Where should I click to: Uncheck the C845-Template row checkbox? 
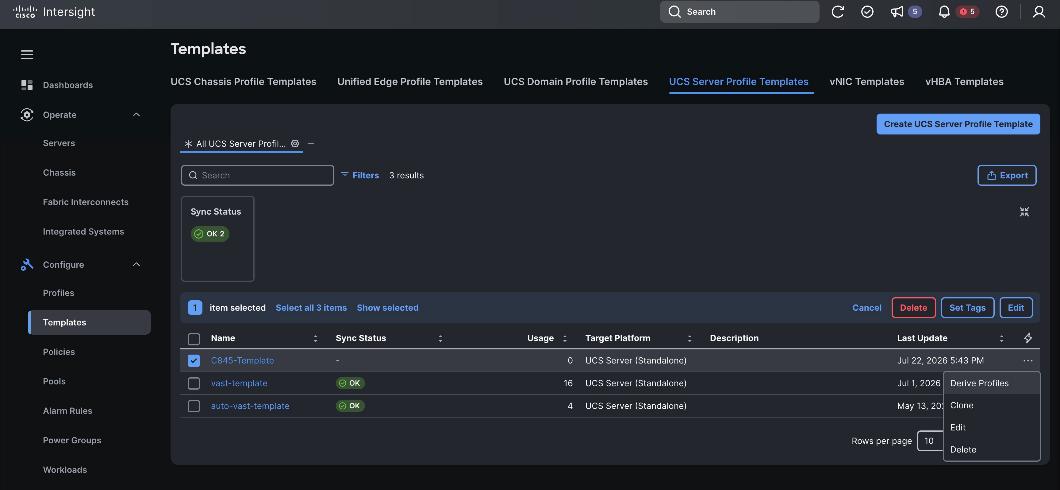(194, 361)
